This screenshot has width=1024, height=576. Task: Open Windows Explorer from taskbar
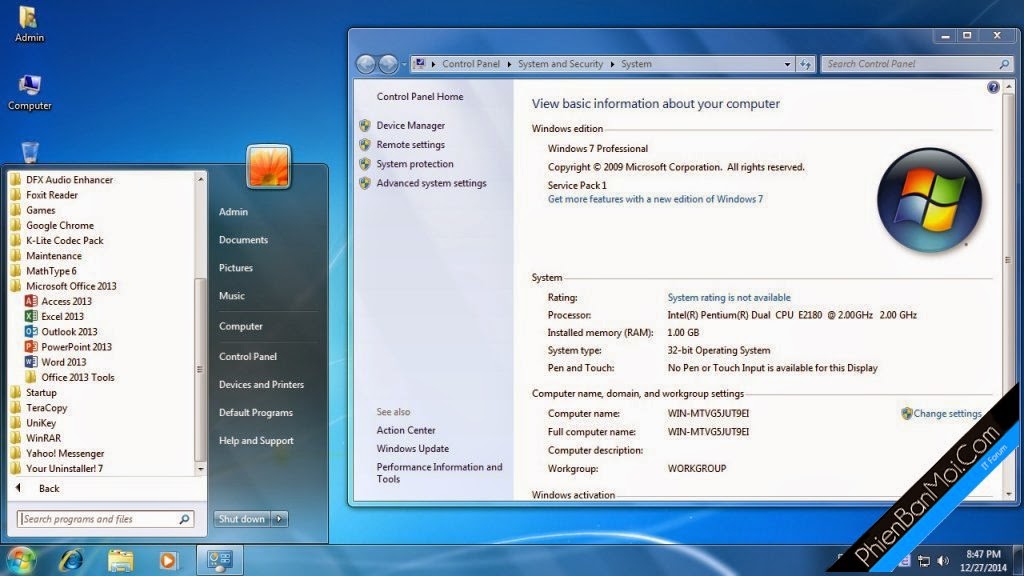120,560
